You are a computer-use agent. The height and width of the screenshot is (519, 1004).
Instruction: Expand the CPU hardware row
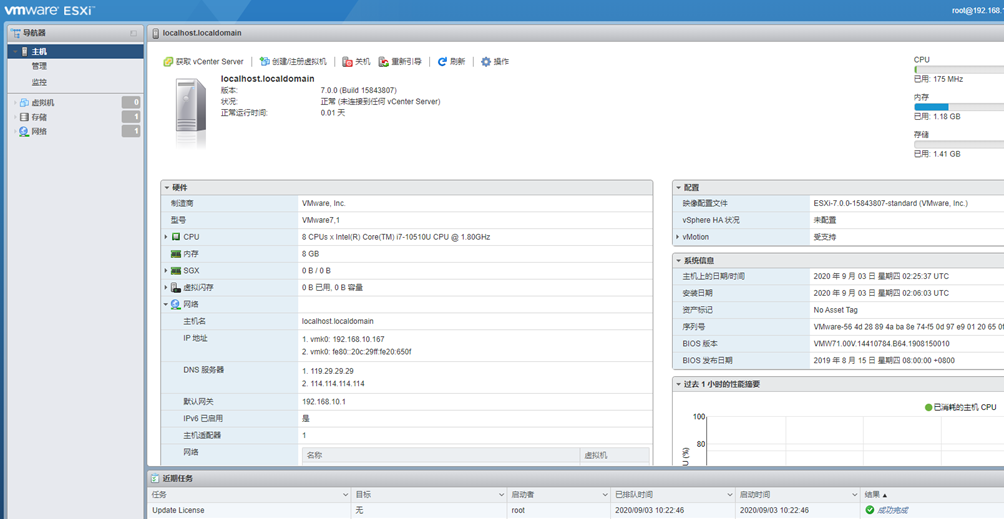click(166, 237)
